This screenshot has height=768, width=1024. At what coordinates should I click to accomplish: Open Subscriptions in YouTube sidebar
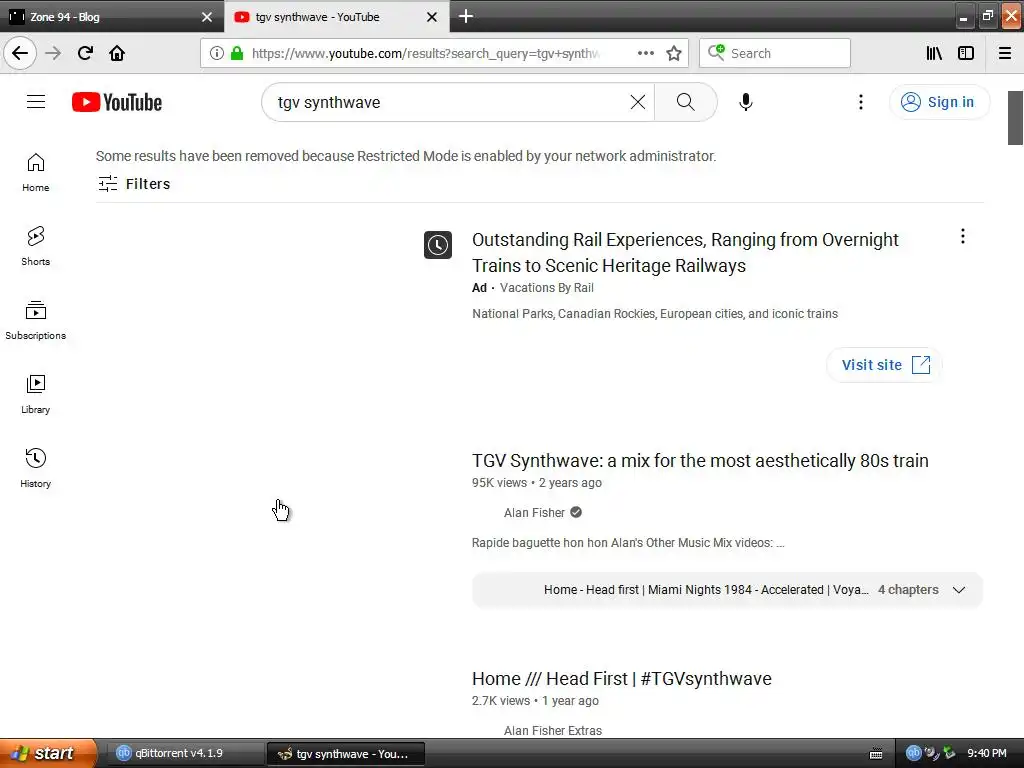click(35, 320)
